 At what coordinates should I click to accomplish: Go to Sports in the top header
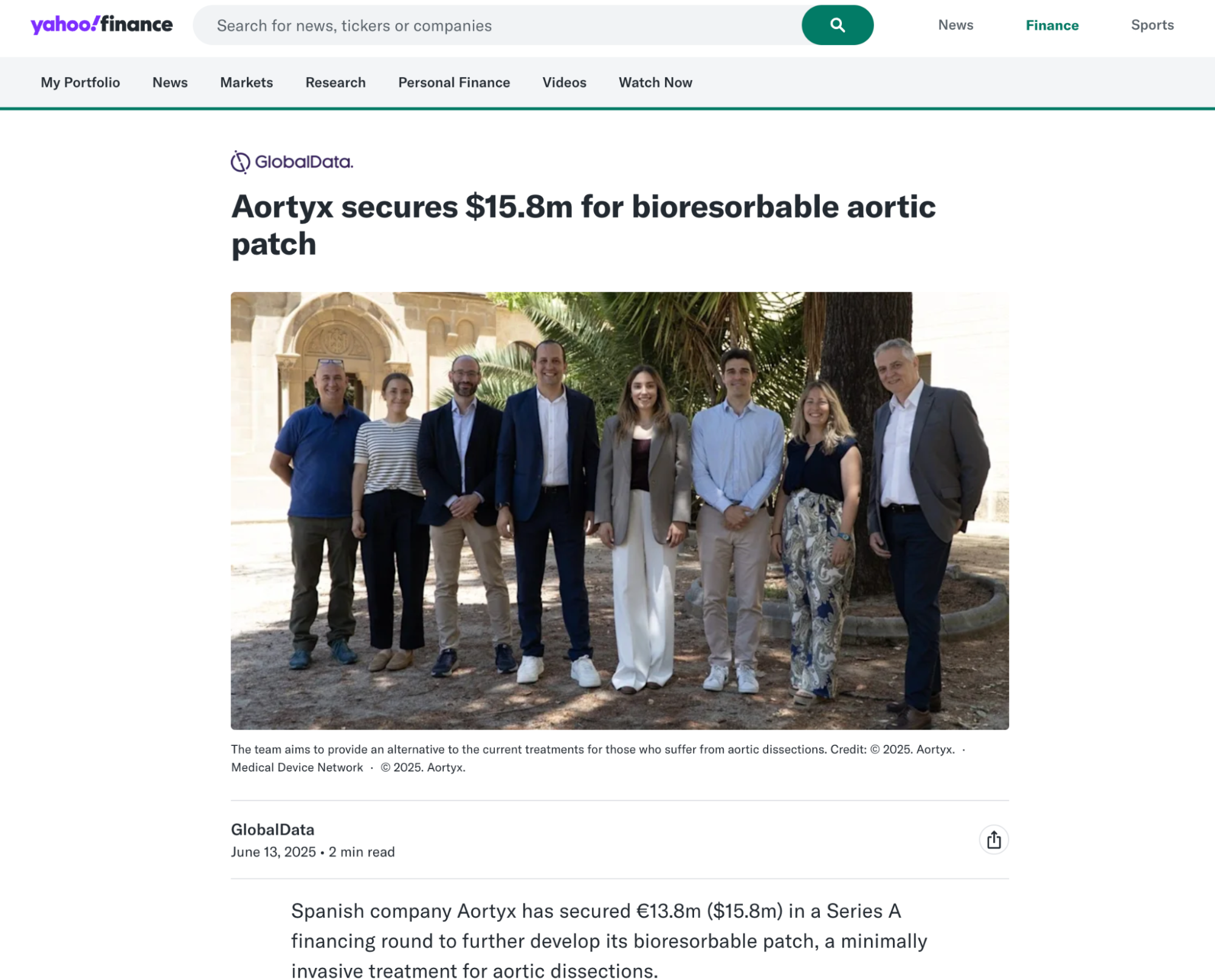(1152, 25)
